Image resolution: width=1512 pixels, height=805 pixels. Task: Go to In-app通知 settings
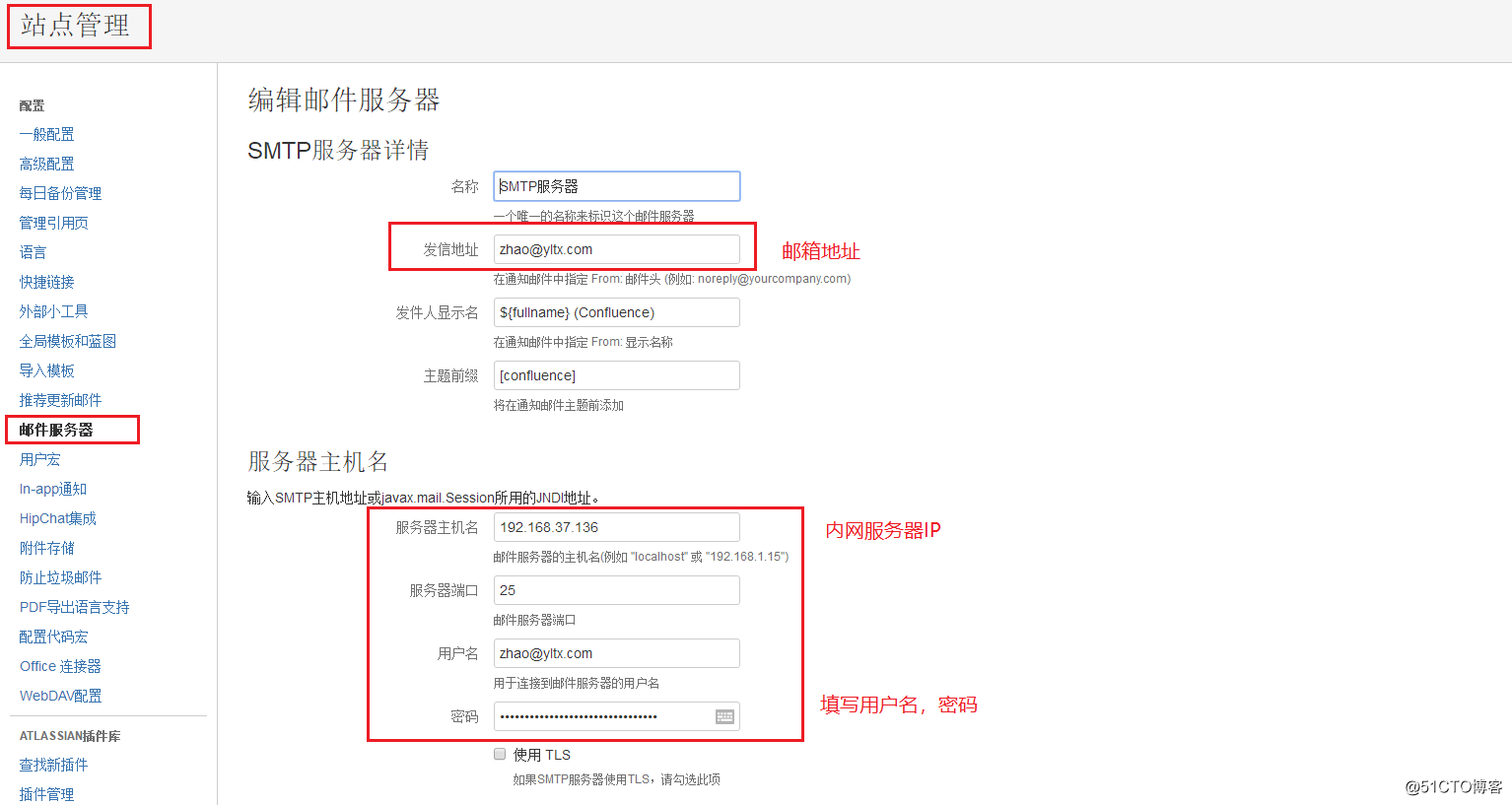pos(53,489)
